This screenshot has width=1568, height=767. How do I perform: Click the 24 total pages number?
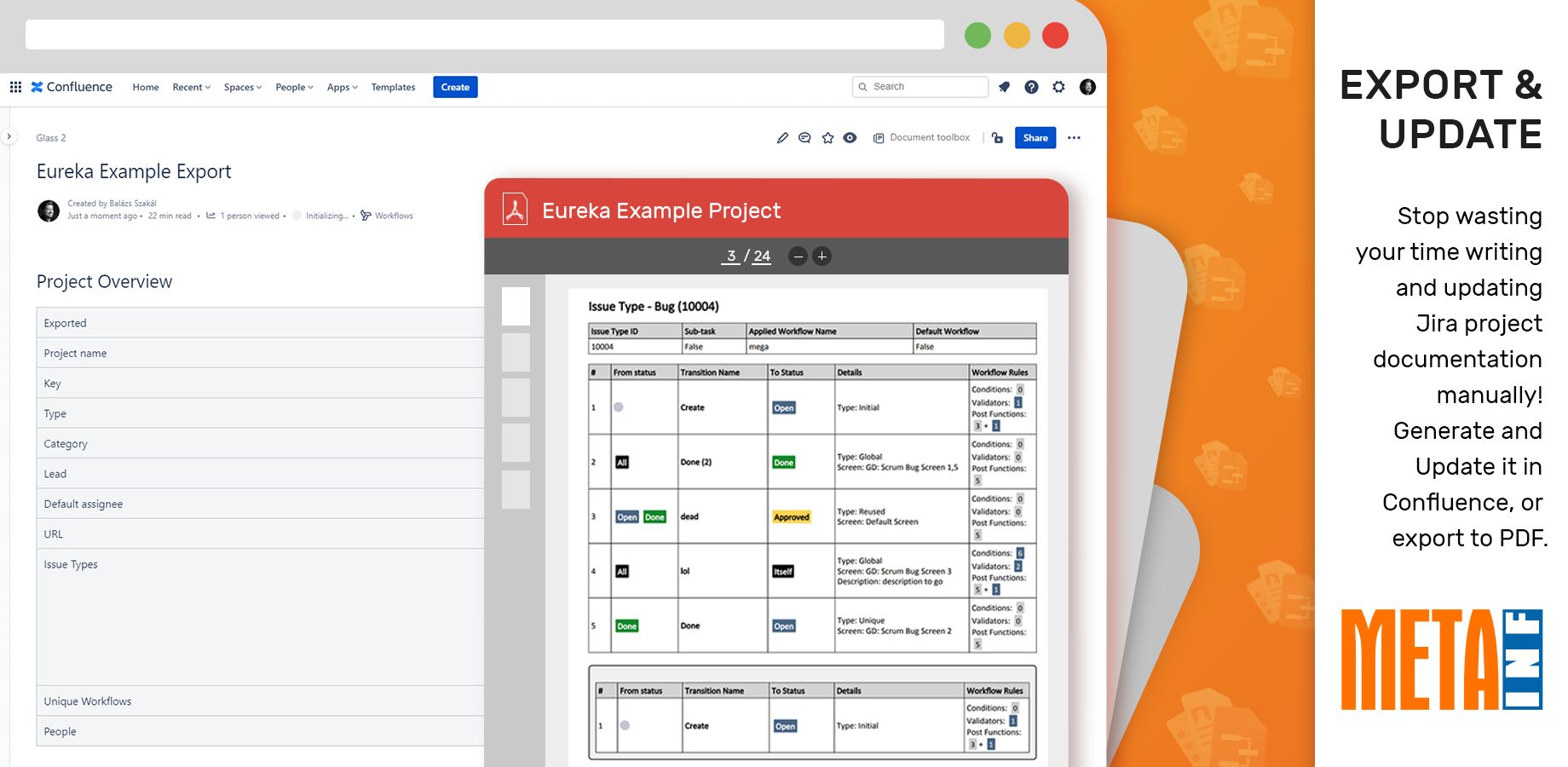click(x=762, y=256)
